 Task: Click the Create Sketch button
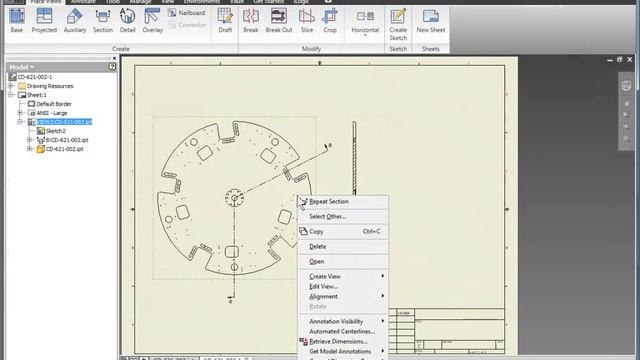click(x=398, y=25)
